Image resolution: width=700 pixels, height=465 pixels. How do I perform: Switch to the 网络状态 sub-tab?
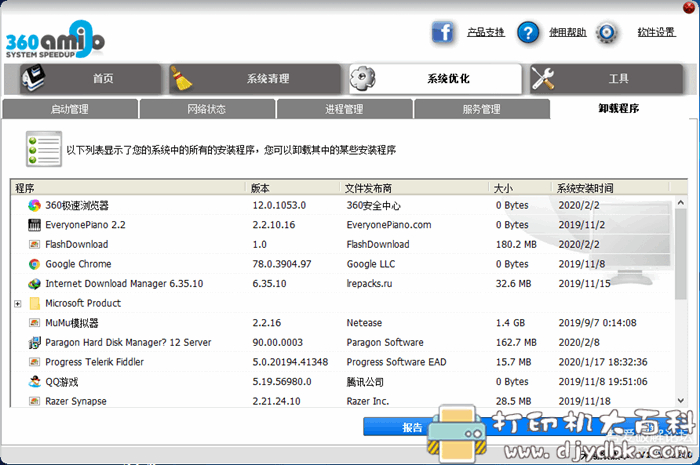click(x=207, y=109)
